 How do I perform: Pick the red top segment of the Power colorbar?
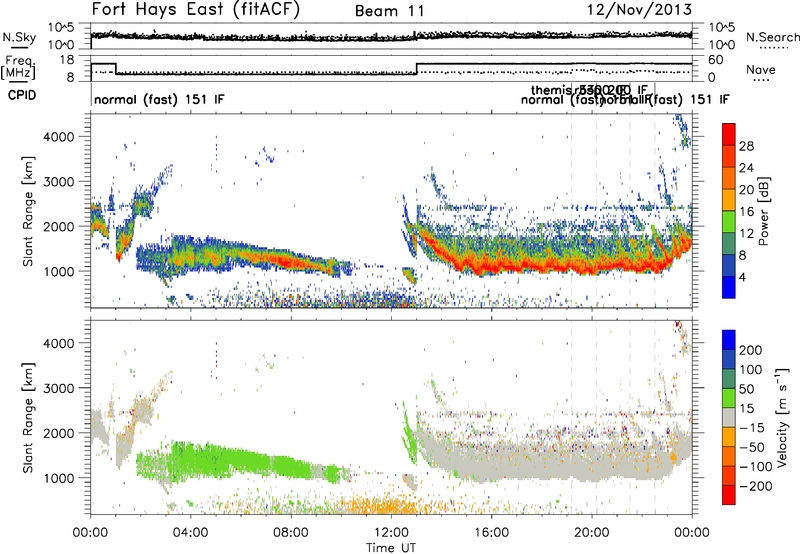(729, 134)
